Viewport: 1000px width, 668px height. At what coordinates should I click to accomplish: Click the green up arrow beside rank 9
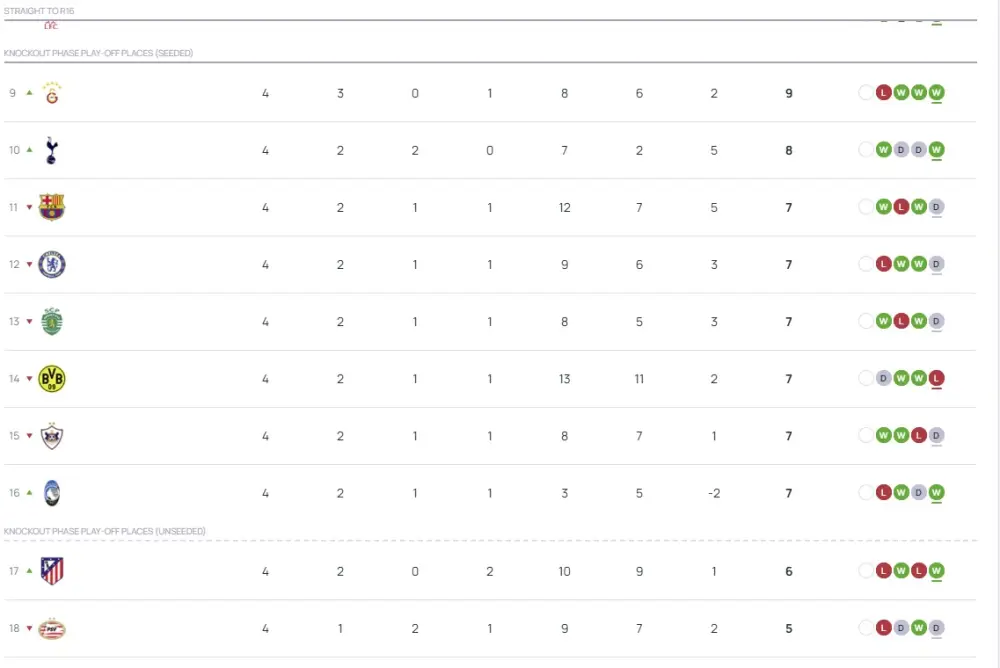tap(30, 93)
